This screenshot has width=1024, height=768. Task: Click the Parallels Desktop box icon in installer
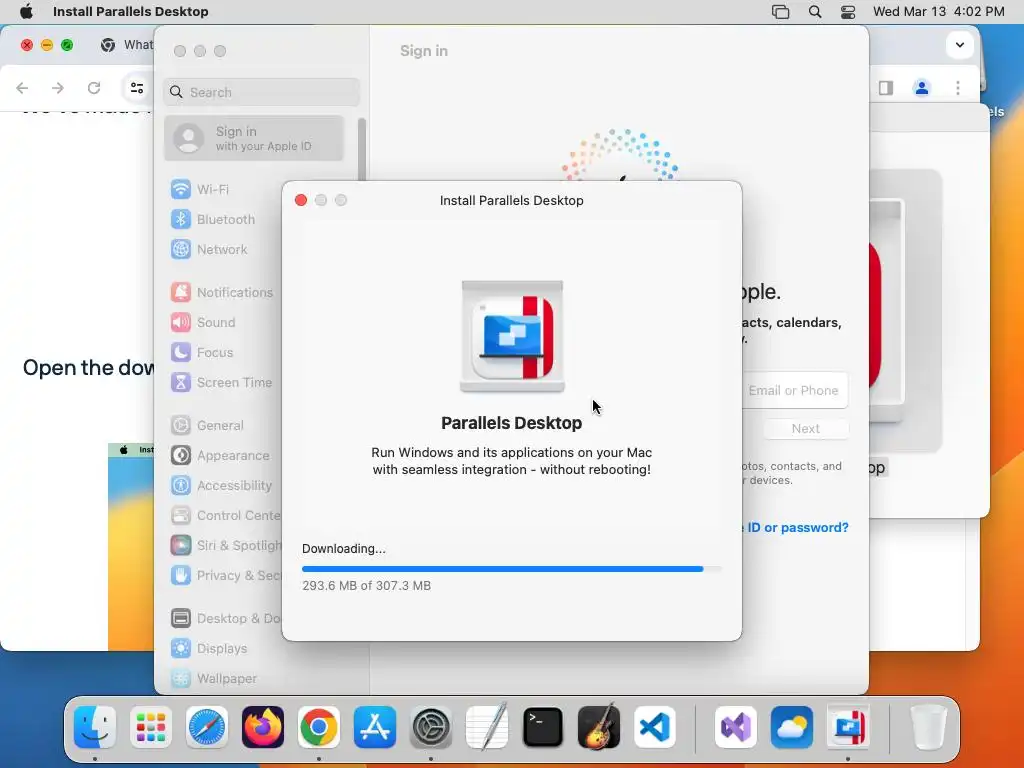pyautogui.click(x=512, y=336)
